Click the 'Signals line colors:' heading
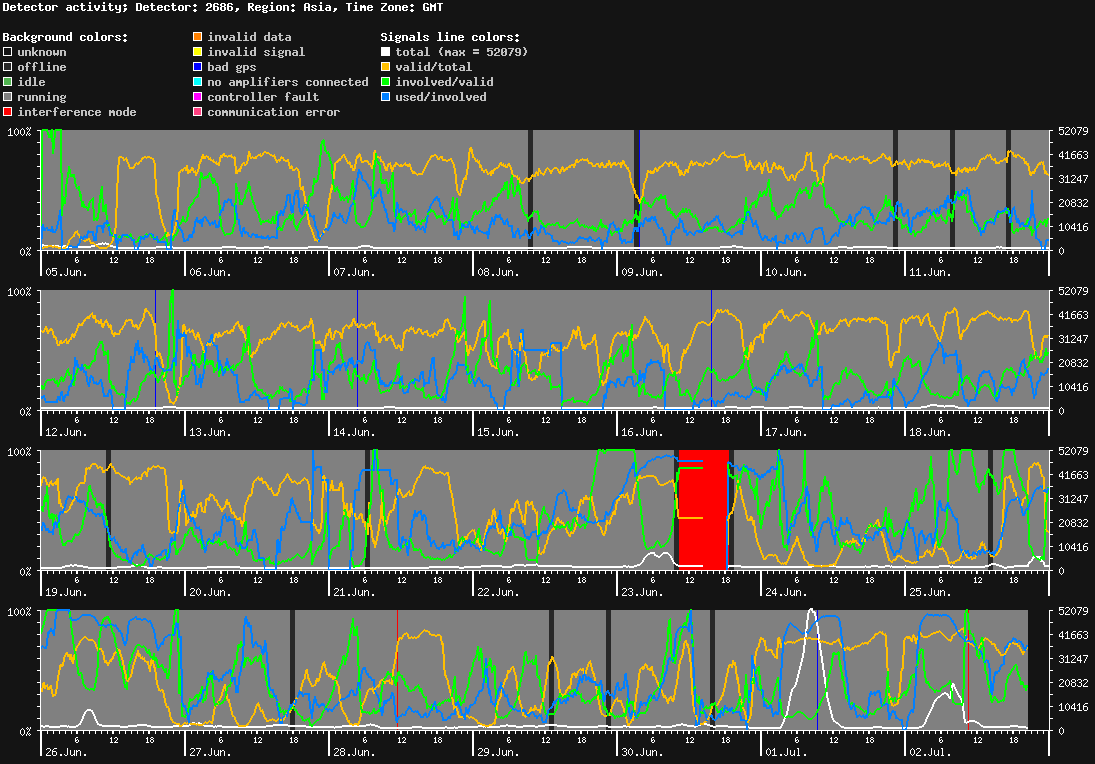This screenshot has width=1095, height=764. (x=450, y=37)
